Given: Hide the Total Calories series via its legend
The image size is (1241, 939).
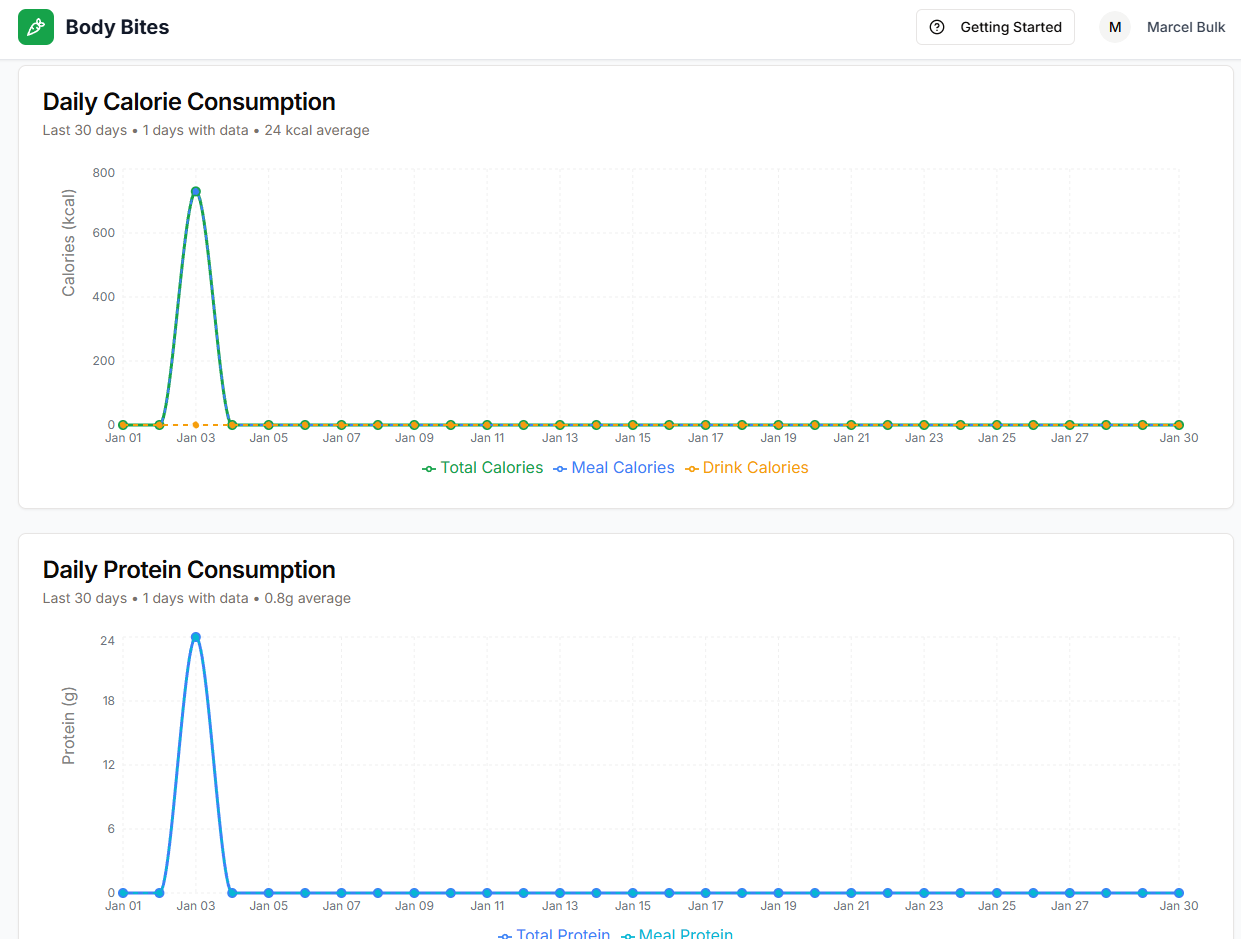Looking at the screenshot, I should 489,467.
